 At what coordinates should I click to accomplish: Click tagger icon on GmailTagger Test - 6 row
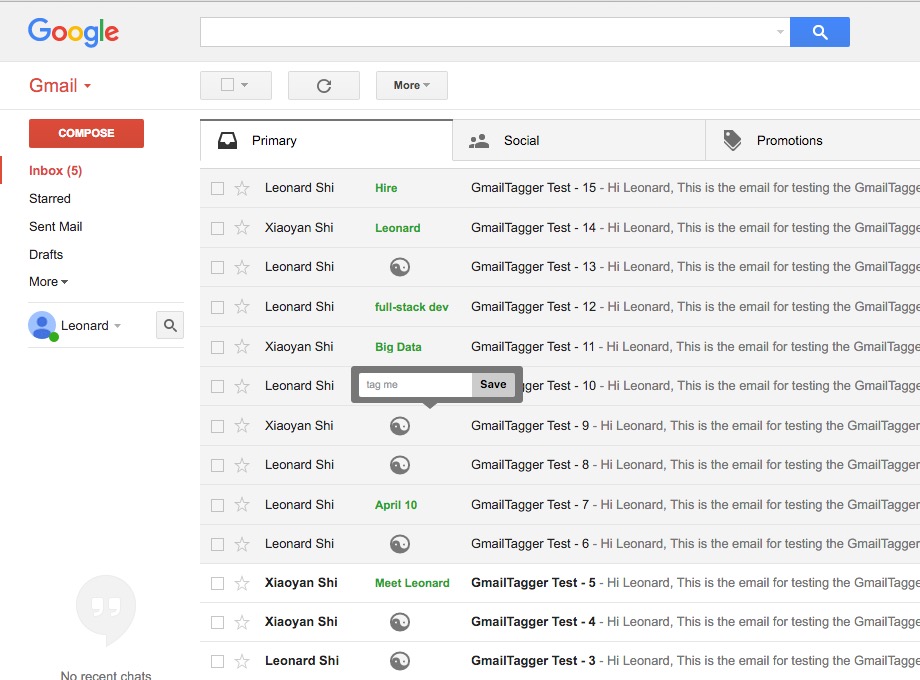400,544
